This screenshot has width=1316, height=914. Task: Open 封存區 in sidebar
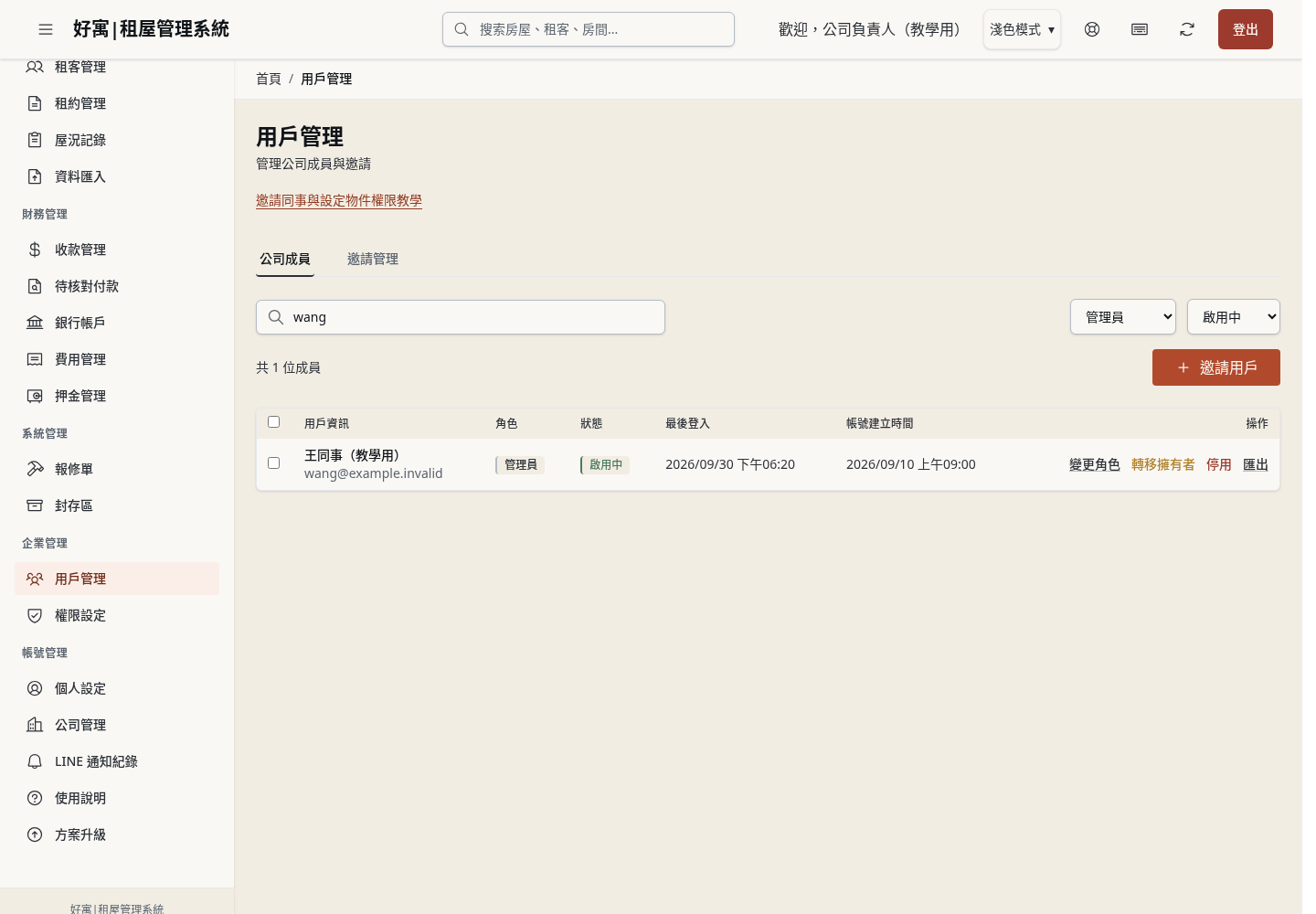tap(117, 505)
